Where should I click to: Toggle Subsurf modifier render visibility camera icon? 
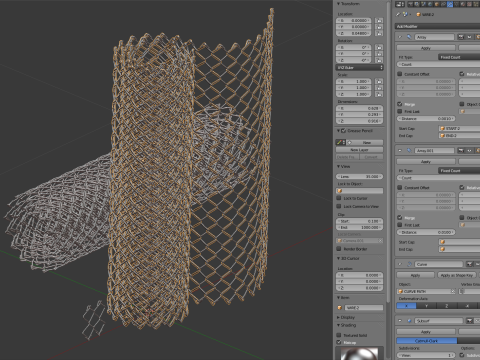click(470, 321)
